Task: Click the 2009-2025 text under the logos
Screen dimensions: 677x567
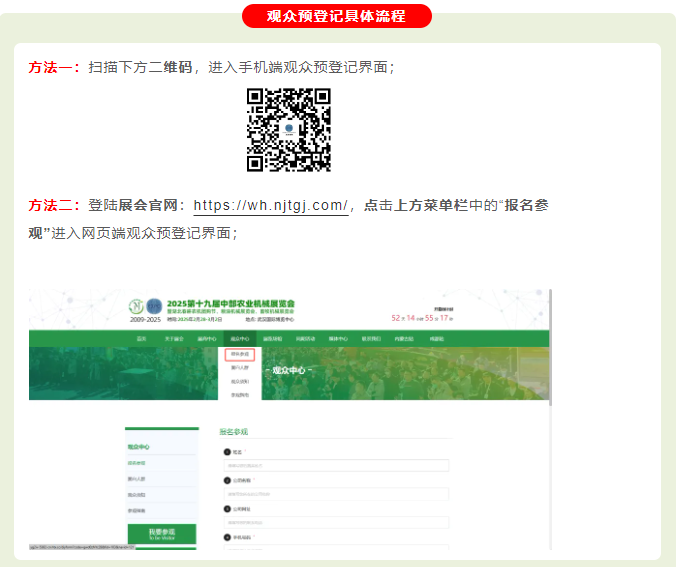Action: [x=145, y=320]
